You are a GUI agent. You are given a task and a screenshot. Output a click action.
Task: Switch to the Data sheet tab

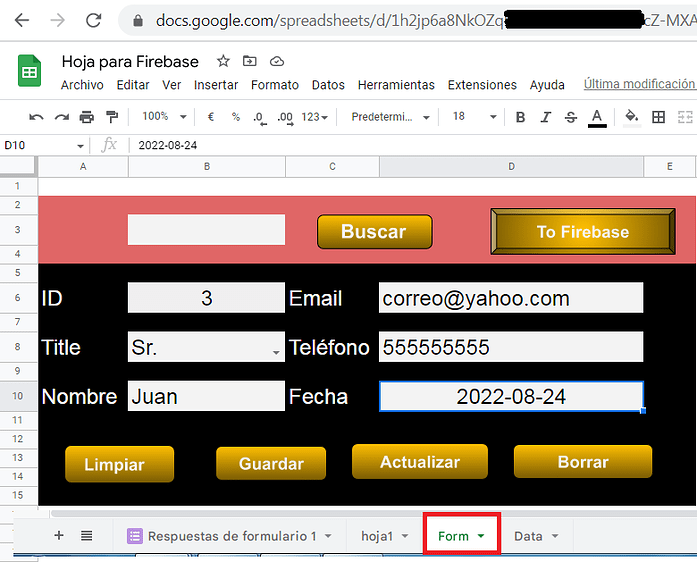click(534, 536)
